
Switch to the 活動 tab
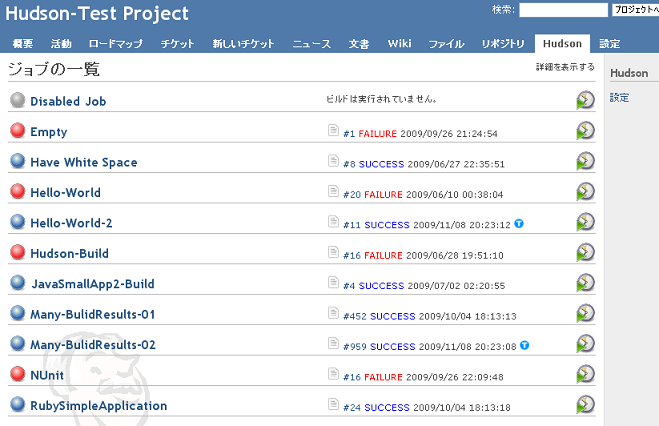point(61,44)
